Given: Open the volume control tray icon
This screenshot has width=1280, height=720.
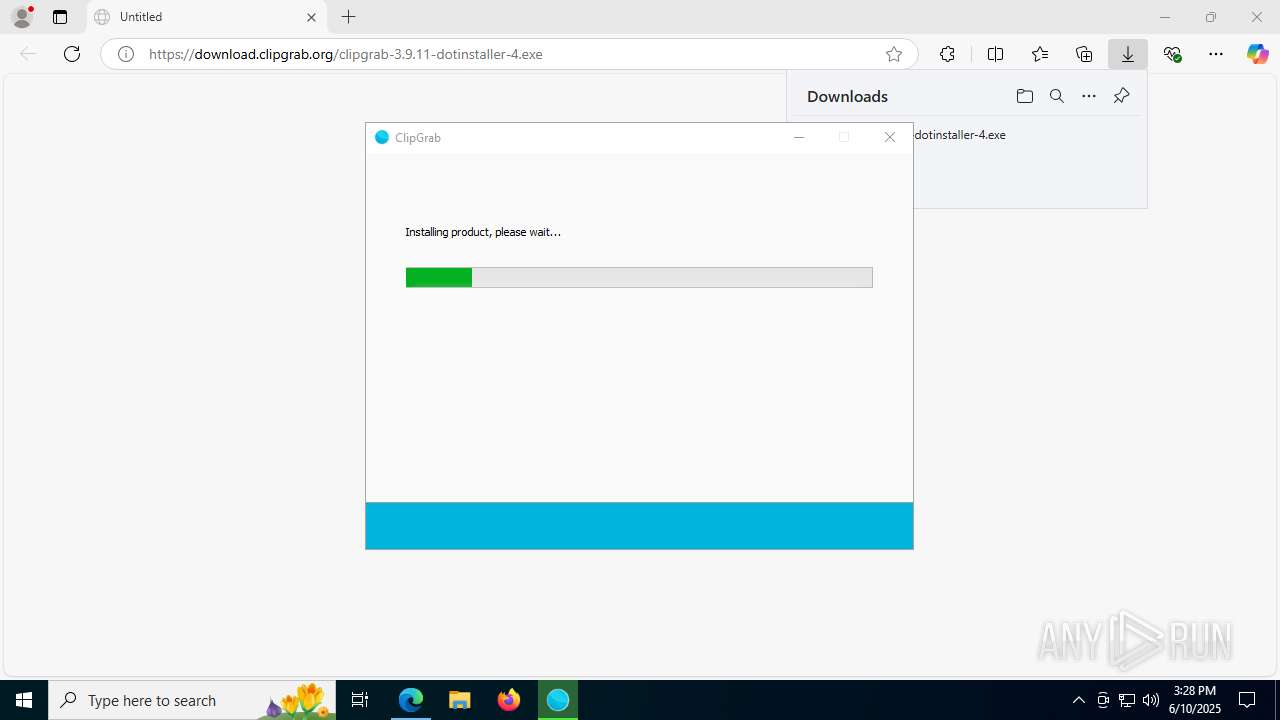Looking at the screenshot, I should 1151,700.
